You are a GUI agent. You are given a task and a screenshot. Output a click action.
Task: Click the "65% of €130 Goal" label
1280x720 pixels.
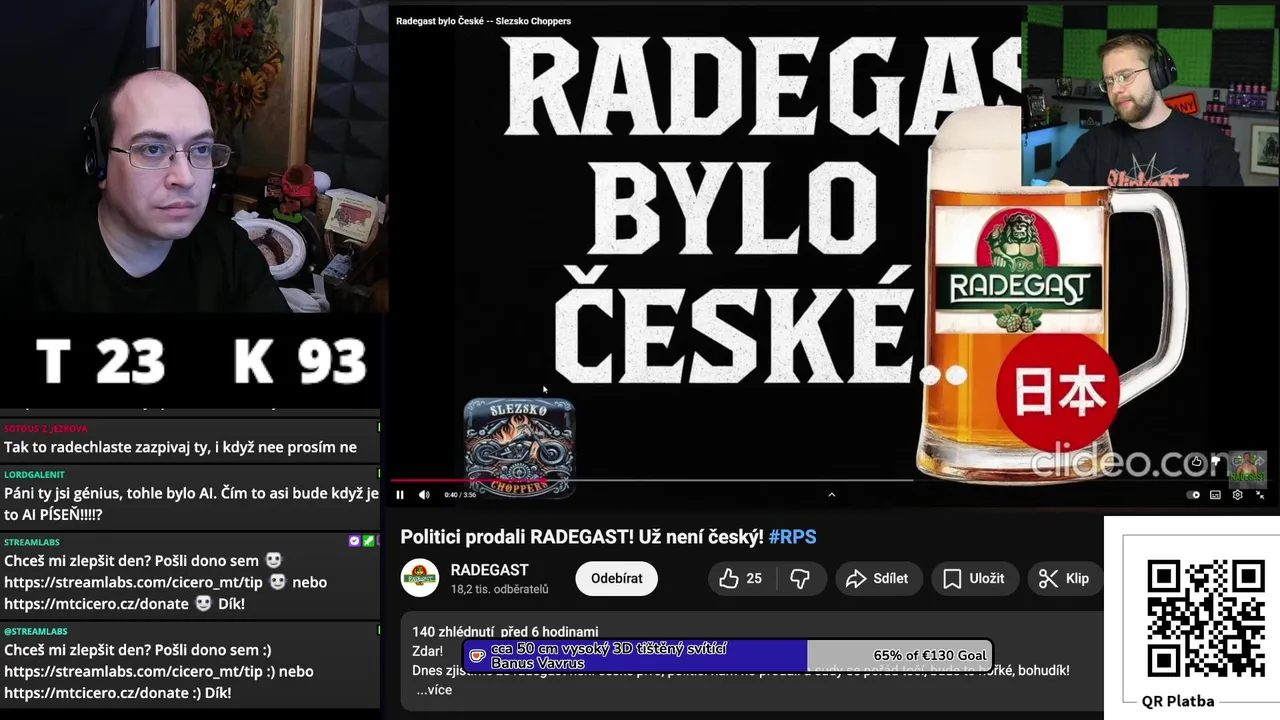[x=930, y=656]
